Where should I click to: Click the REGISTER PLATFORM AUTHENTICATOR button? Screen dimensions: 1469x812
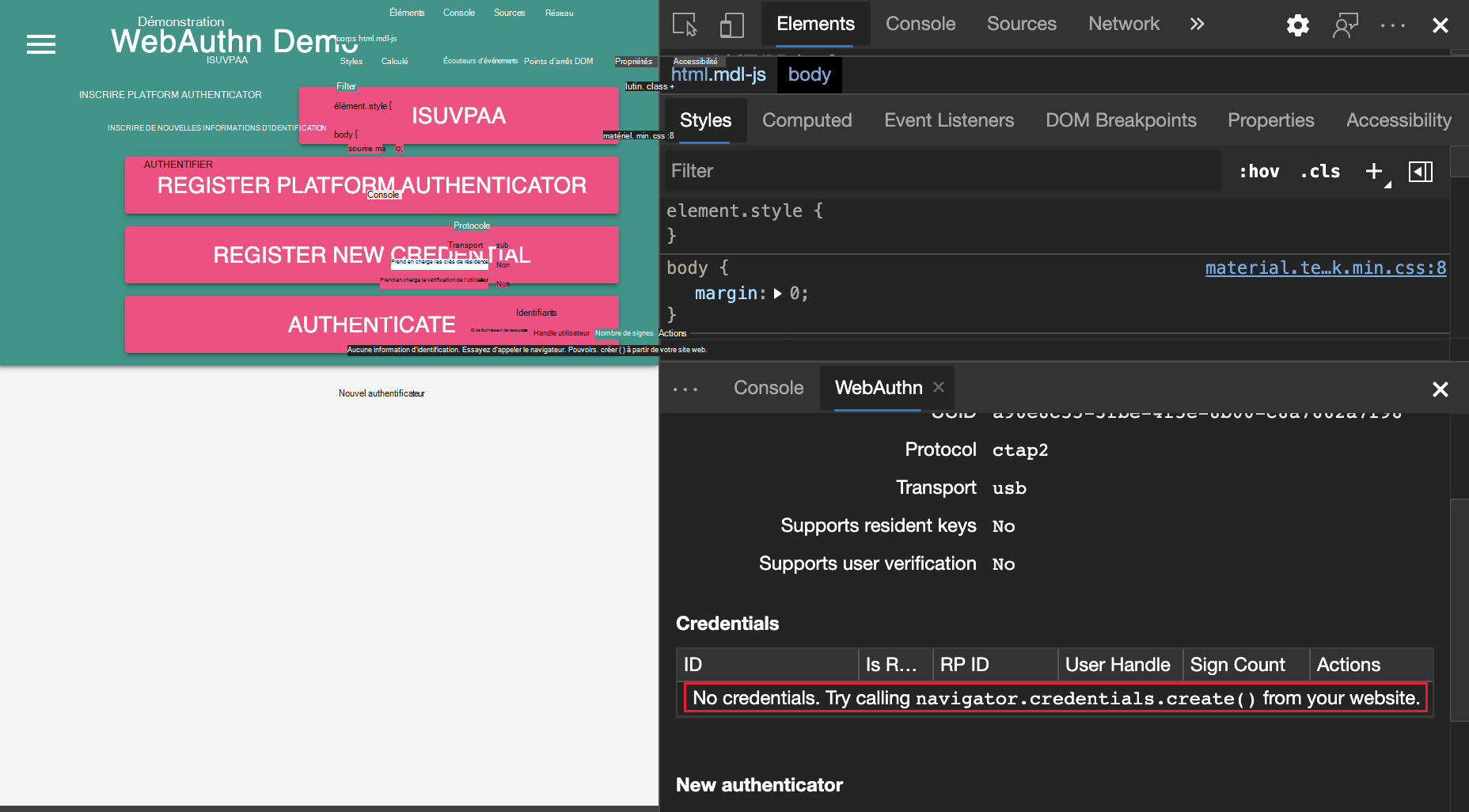pos(372,185)
